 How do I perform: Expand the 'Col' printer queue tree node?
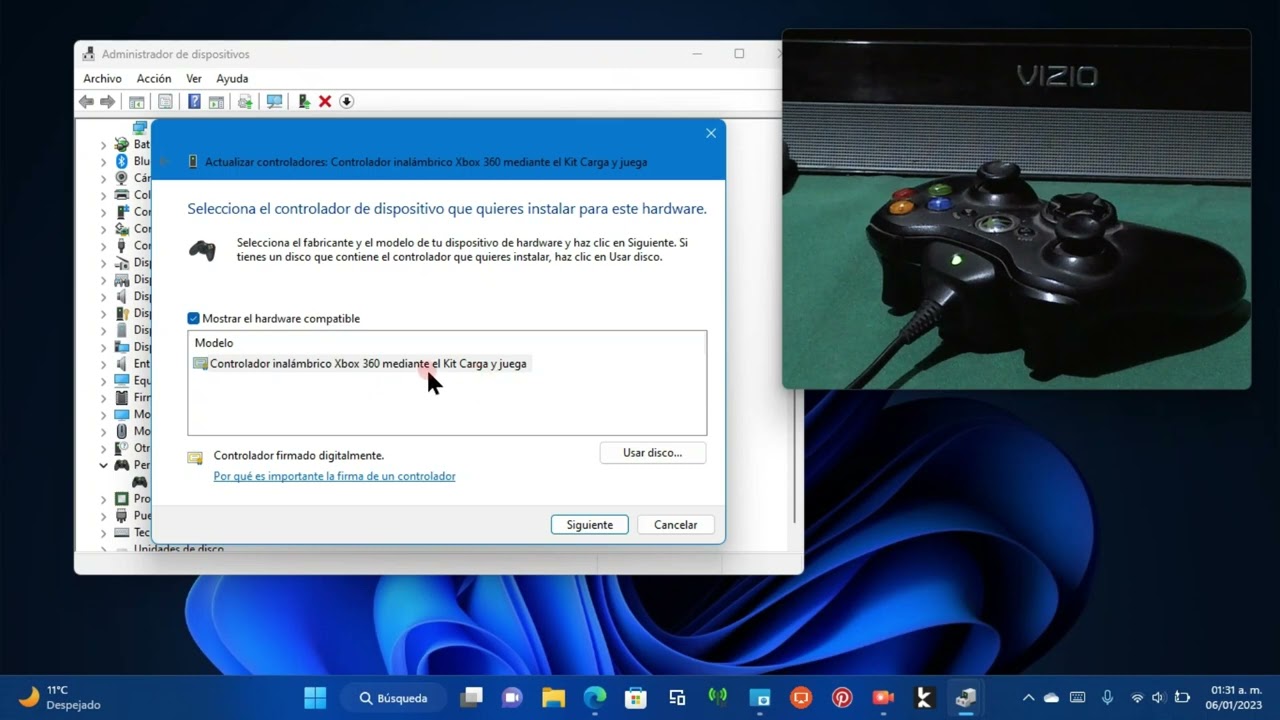103,196
